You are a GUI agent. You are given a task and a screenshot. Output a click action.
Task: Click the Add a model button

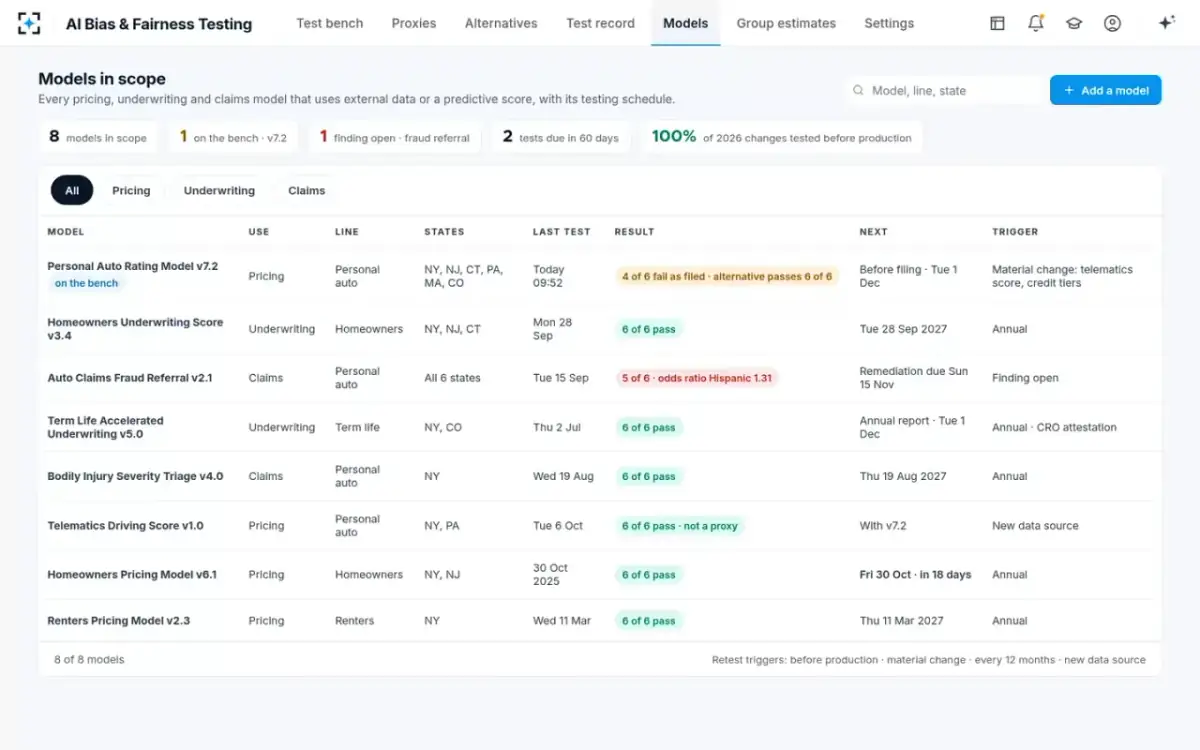point(1105,90)
